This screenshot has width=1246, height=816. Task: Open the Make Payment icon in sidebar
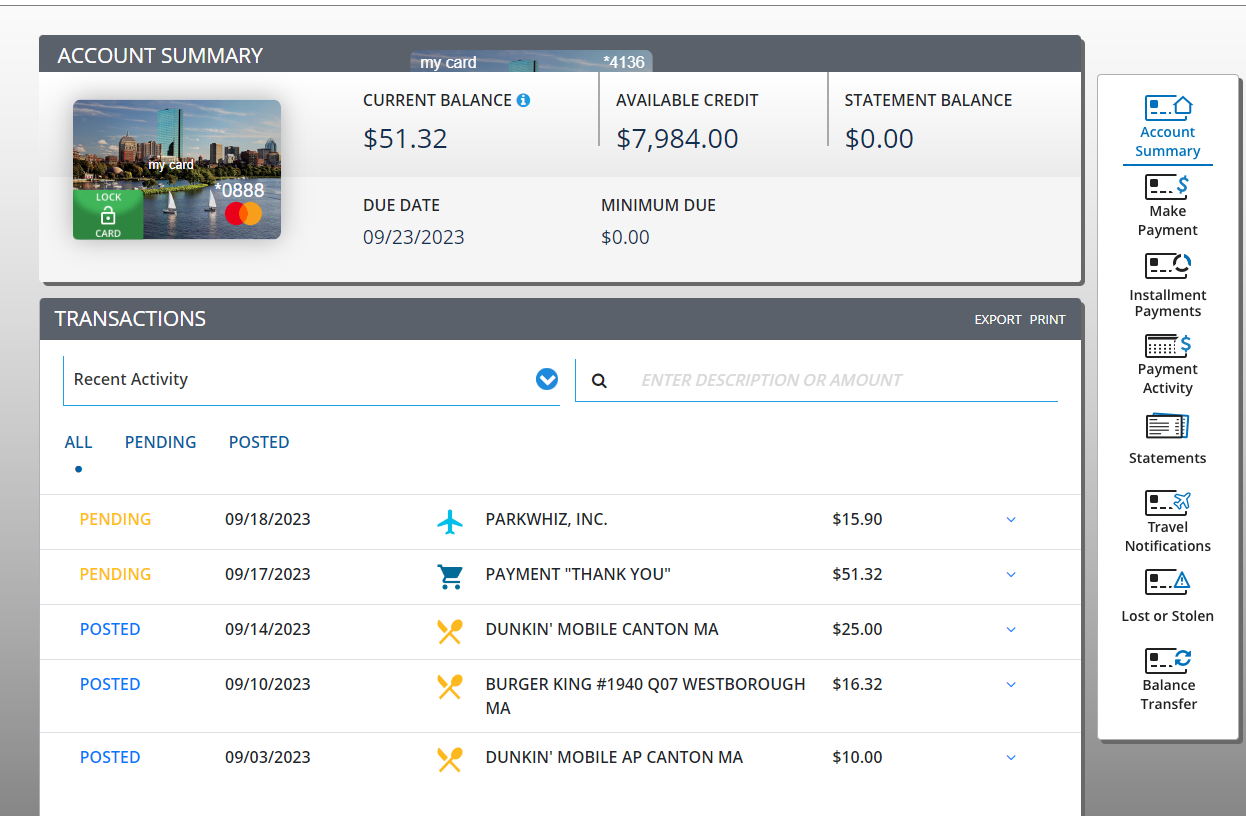[1167, 187]
